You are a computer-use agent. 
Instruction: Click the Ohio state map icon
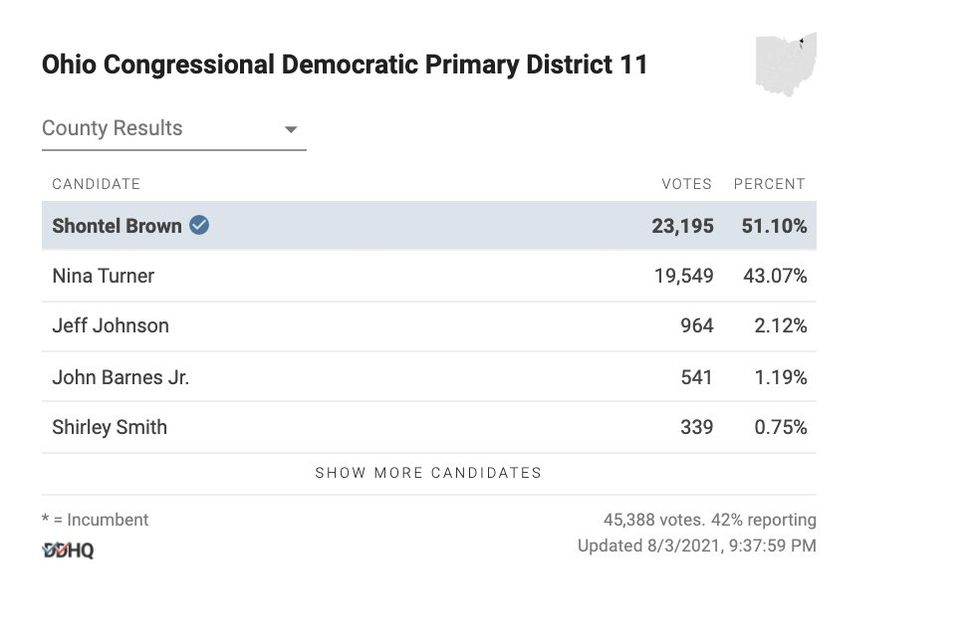[x=786, y=65]
